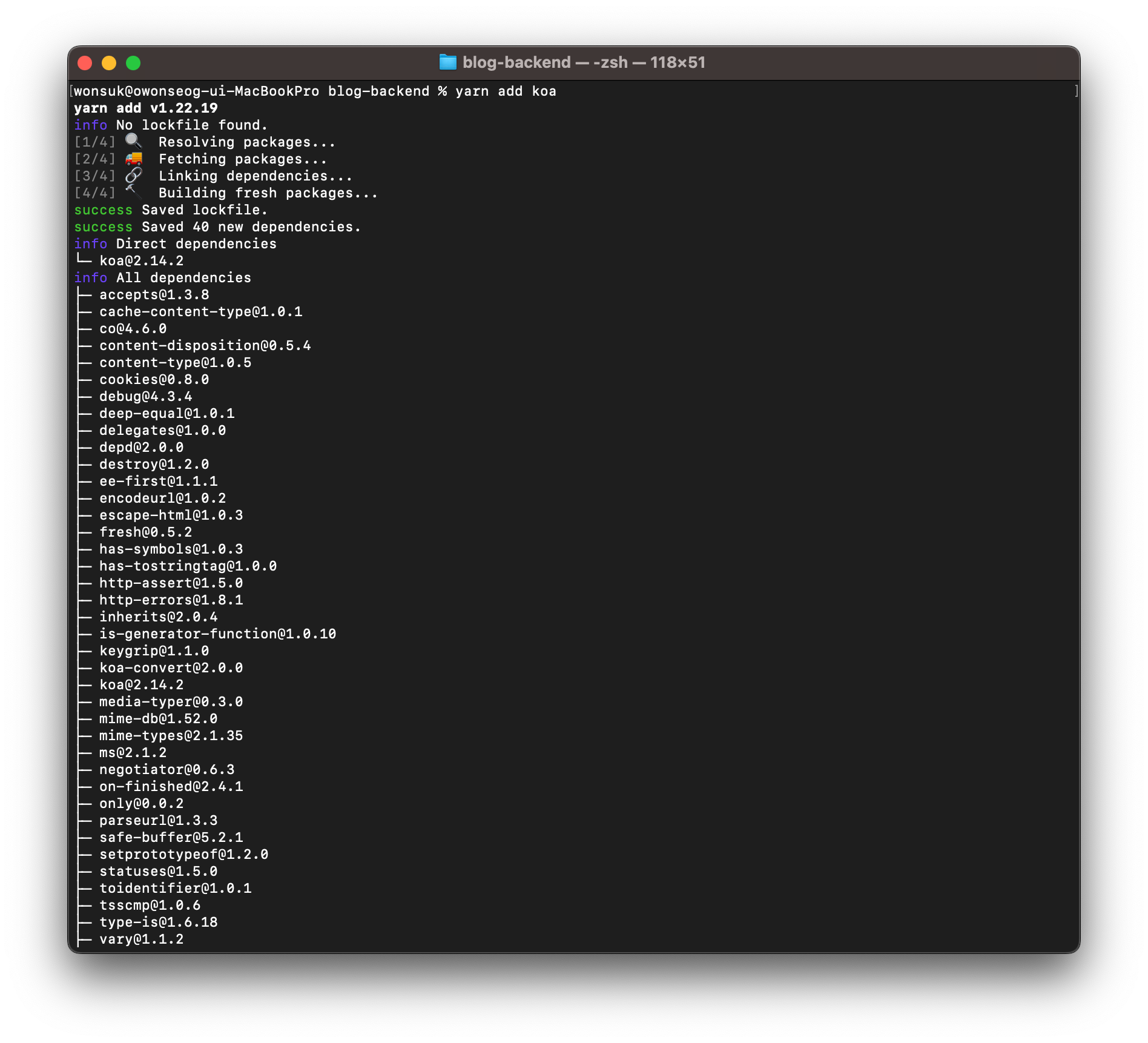Click 'fresh@0.5.2' entry
The height and width of the screenshot is (1043, 1148).
[x=146, y=532]
